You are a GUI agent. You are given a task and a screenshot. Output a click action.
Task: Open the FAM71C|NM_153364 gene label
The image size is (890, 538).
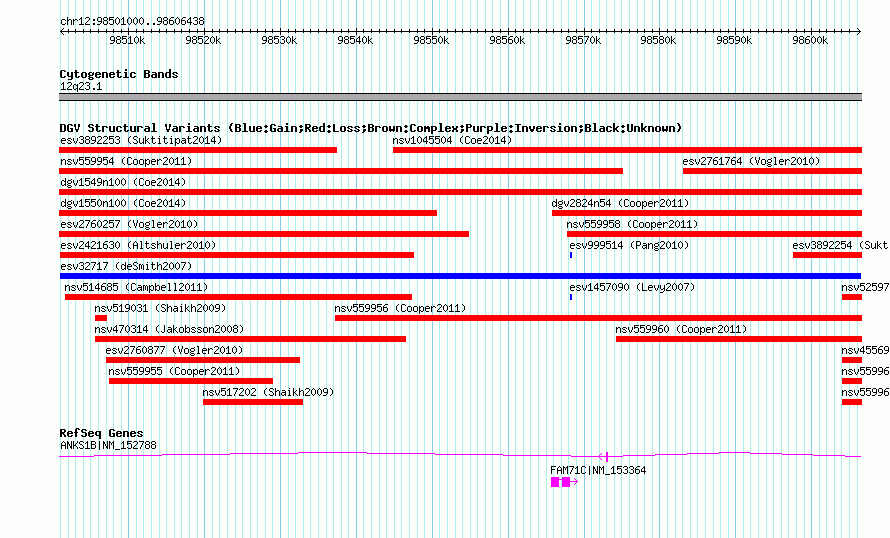[598, 470]
